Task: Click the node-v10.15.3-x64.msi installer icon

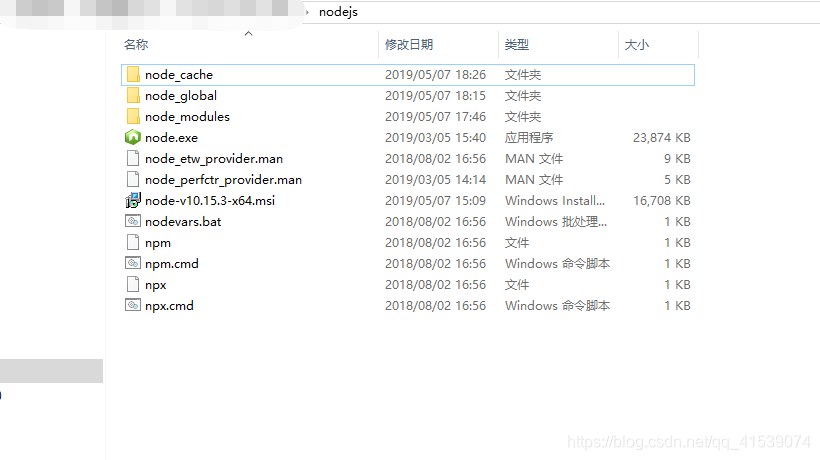Action: coord(133,200)
